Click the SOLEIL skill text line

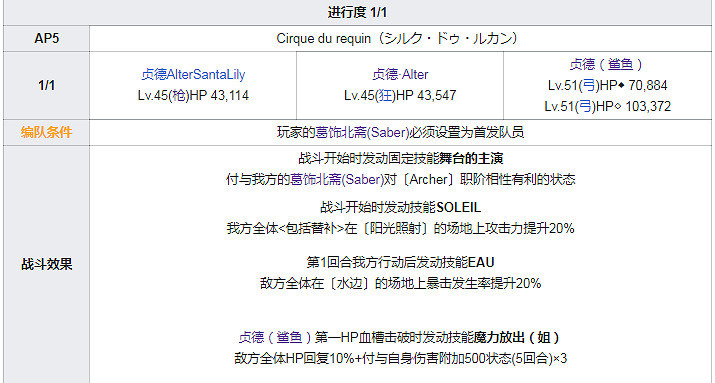point(400,207)
